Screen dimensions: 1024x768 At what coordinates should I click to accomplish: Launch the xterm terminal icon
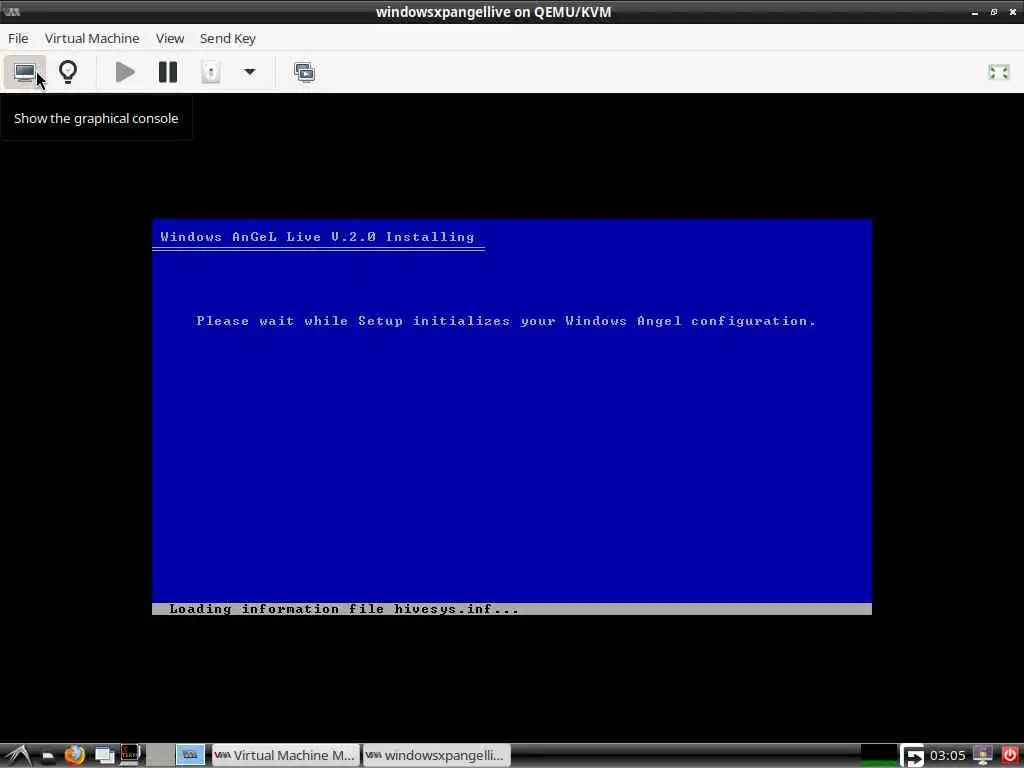130,756
